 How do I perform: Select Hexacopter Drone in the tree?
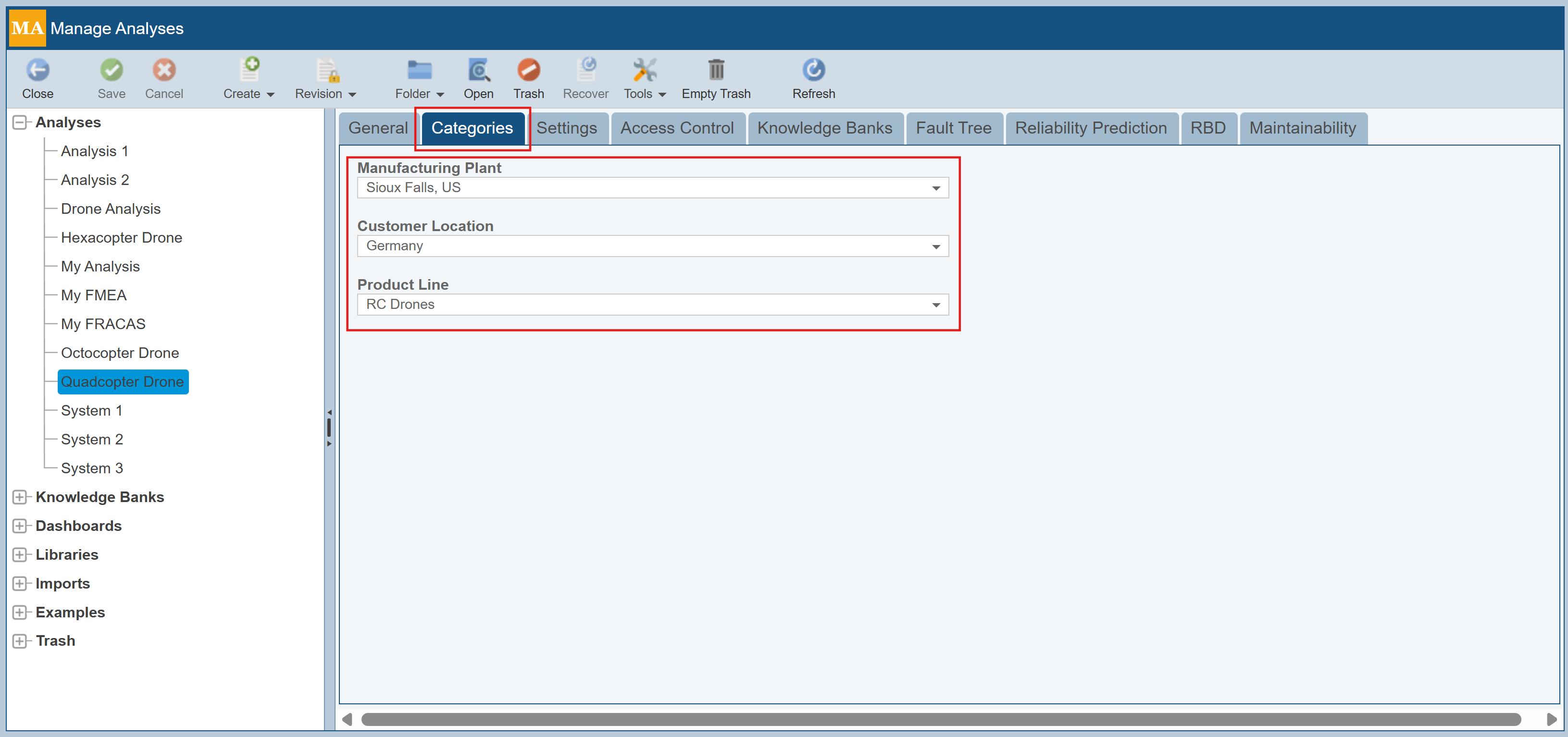[121, 237]
